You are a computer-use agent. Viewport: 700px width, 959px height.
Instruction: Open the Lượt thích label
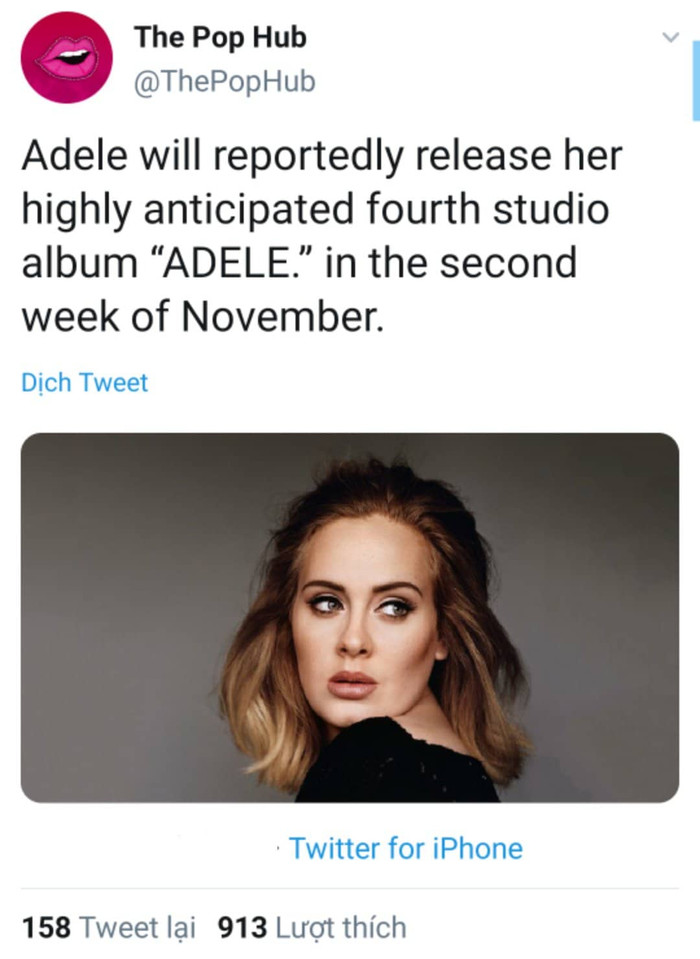341,928
